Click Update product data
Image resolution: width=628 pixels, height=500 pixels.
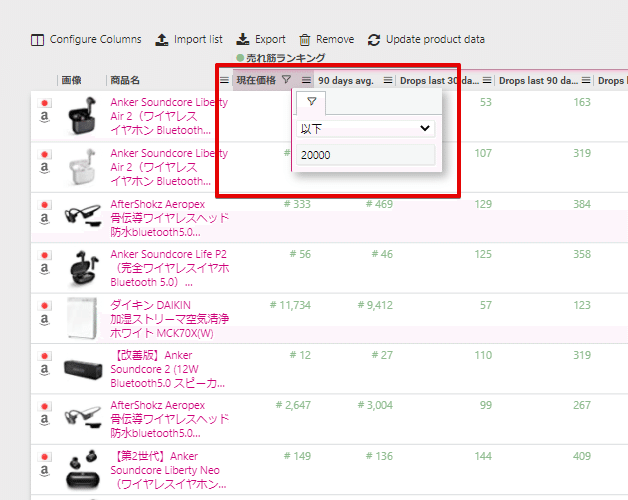click(x=426, y=40)
